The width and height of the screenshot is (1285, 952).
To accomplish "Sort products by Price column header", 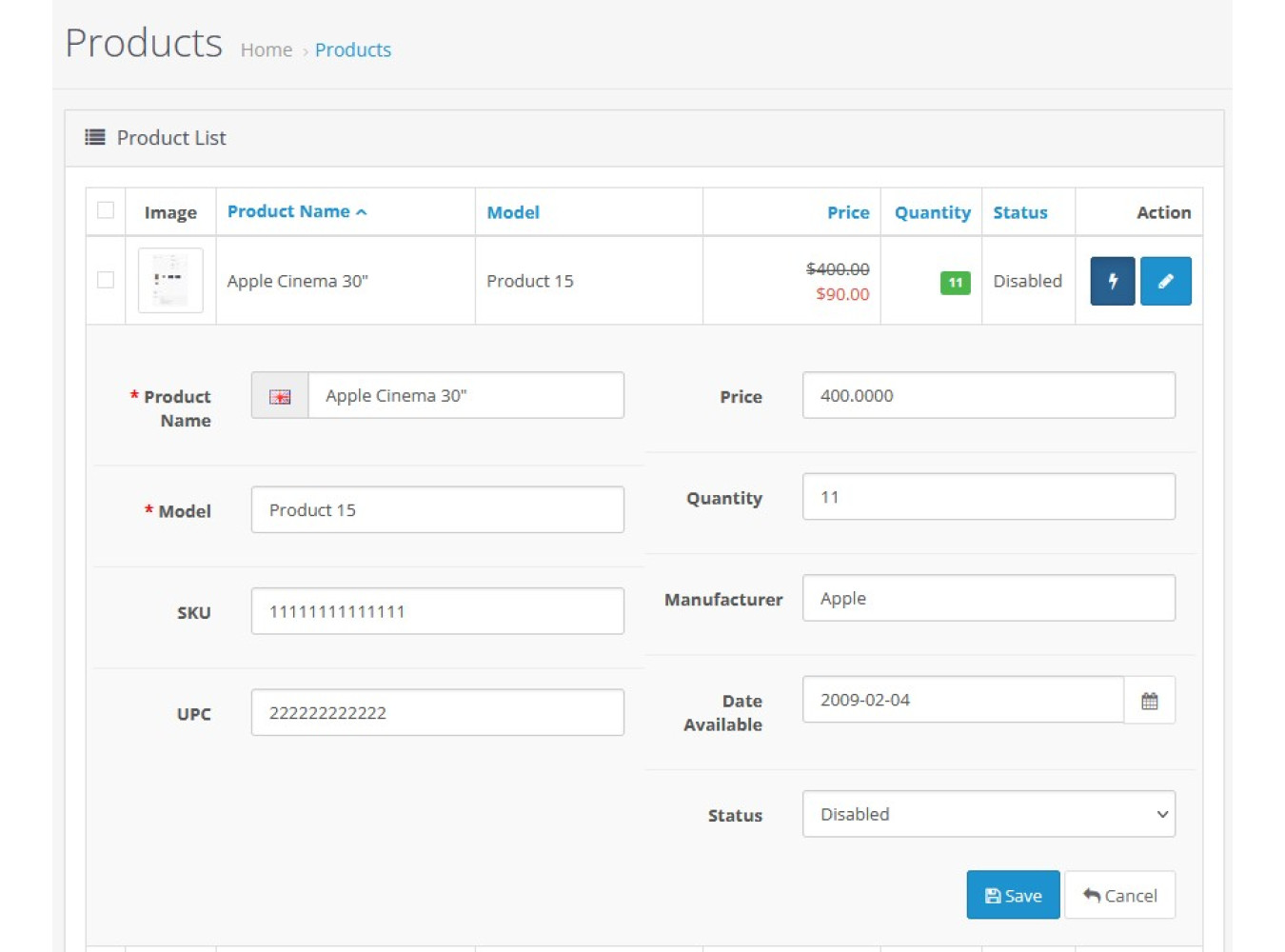I will [x=847, y=212].
